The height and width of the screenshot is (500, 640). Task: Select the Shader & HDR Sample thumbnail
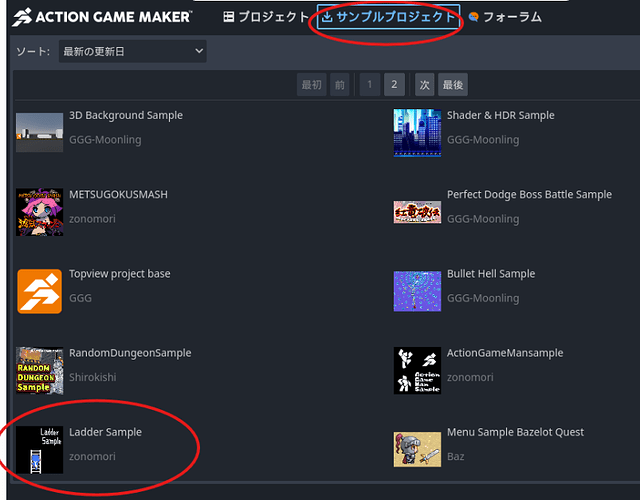pyautogui.click(x=417, y=132)
